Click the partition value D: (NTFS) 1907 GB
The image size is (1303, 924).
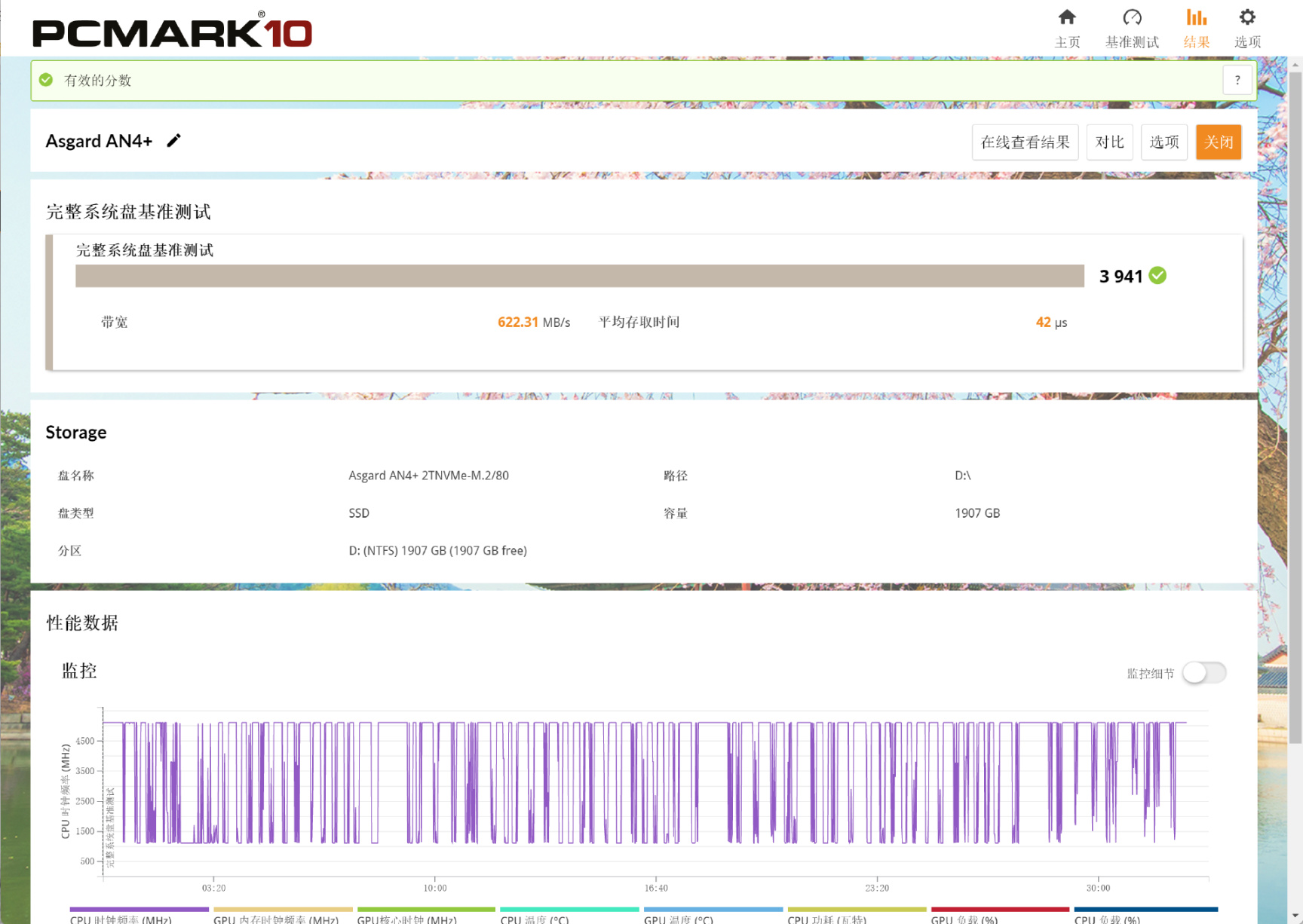coord(437,551)
